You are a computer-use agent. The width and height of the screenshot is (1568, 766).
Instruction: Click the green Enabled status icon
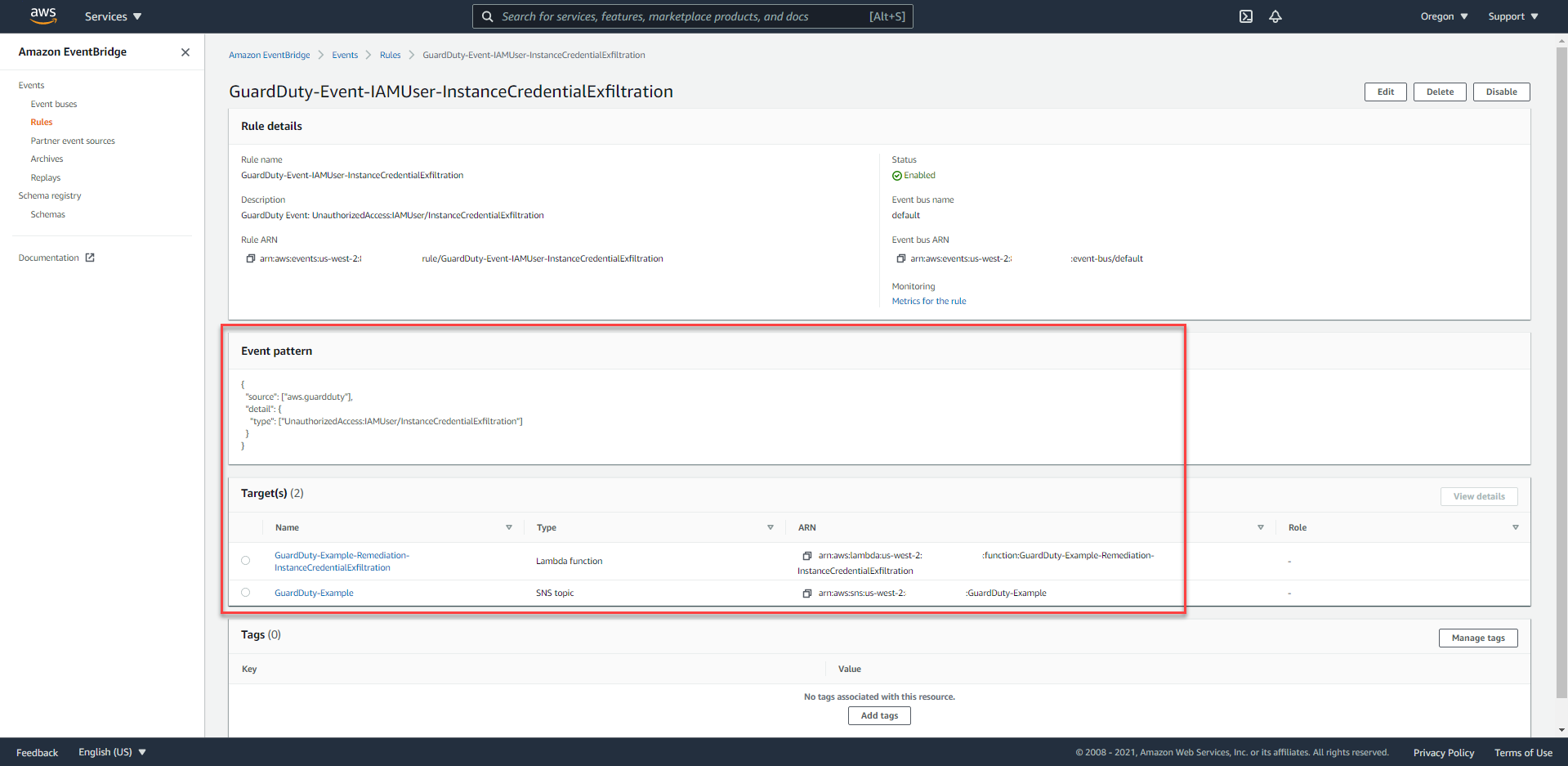click(x=897, y=176)
